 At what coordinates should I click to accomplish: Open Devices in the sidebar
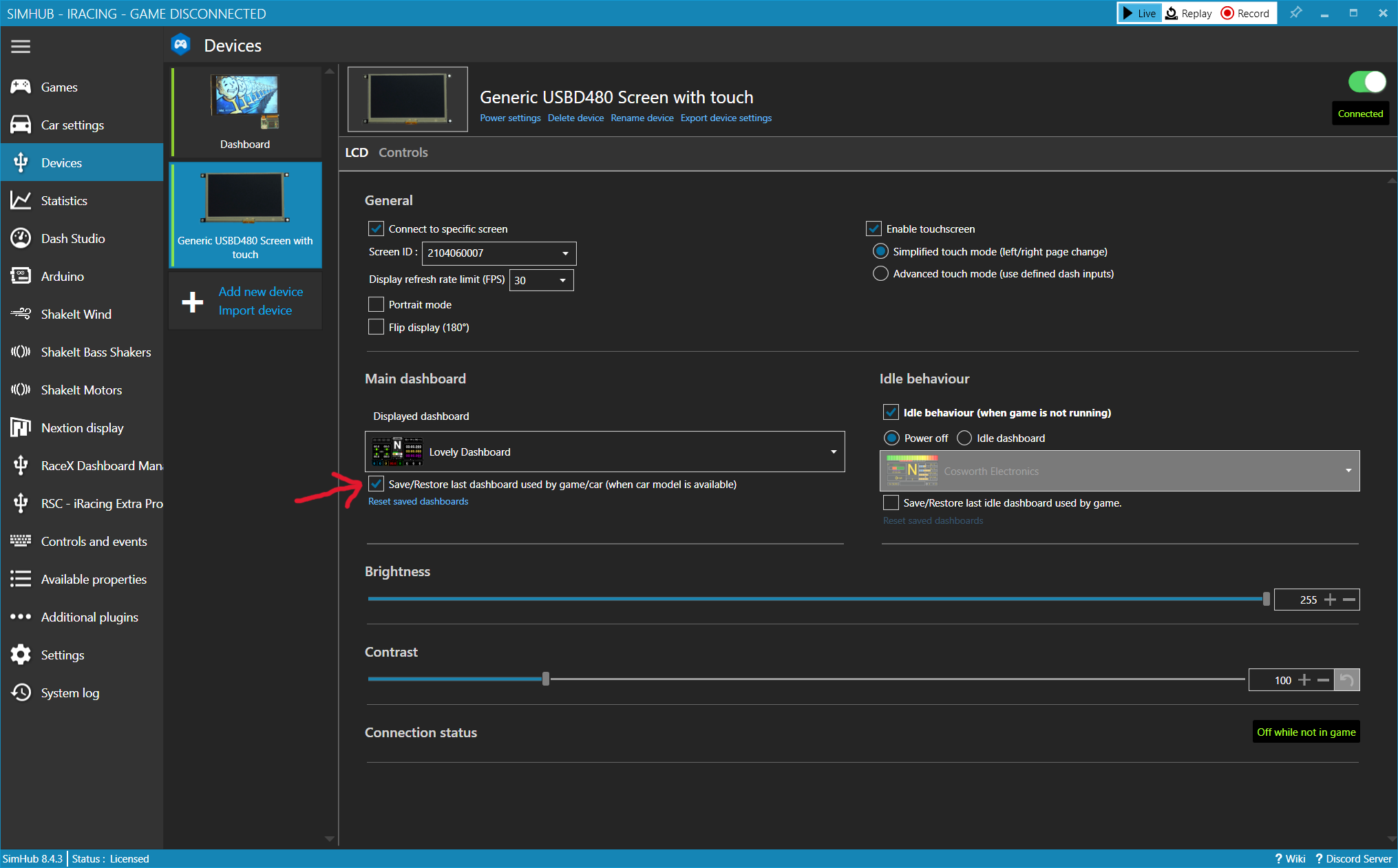(82, 162)
